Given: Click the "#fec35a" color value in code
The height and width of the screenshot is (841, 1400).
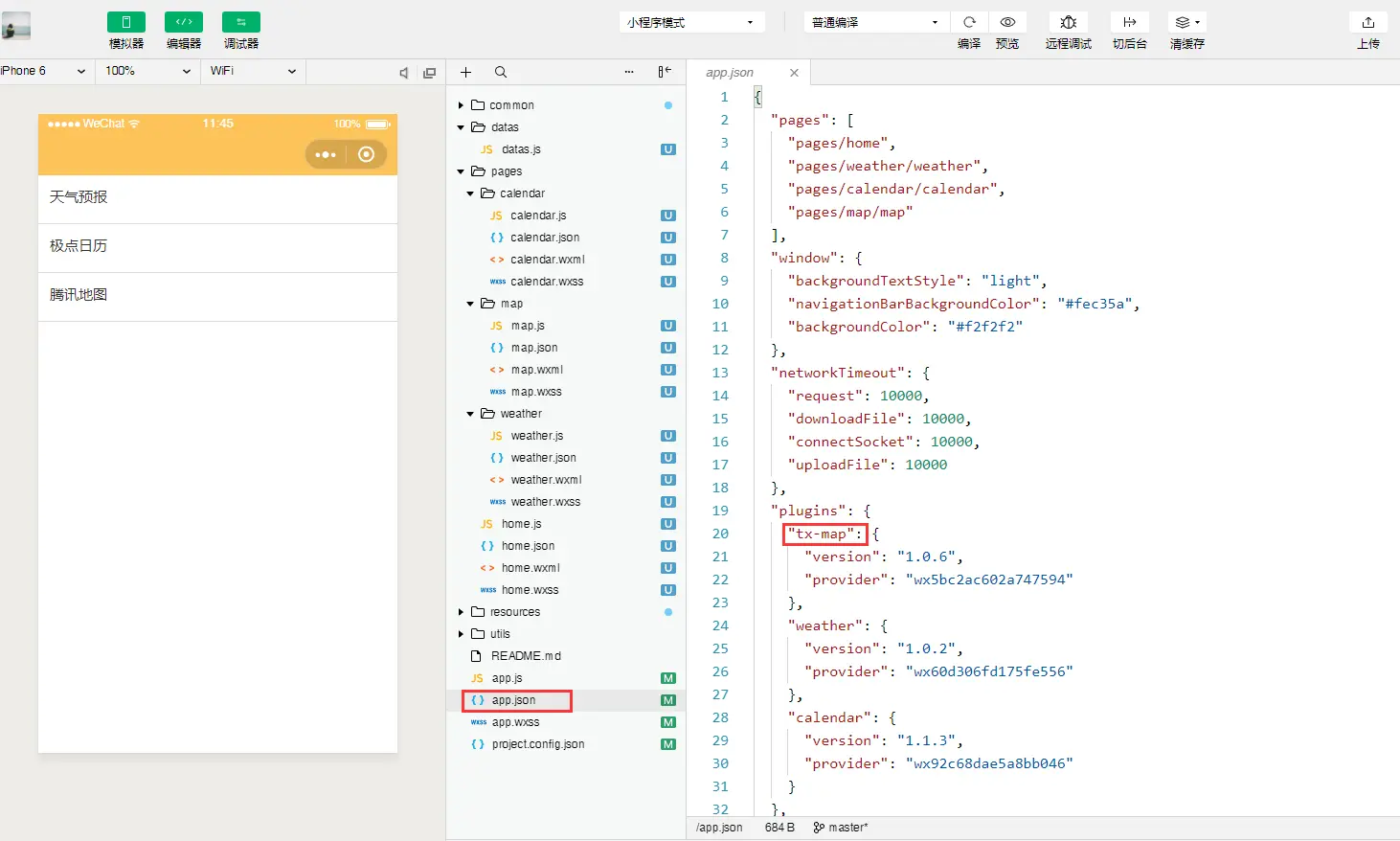Looking at the screenshot, I should [1095, 304].
